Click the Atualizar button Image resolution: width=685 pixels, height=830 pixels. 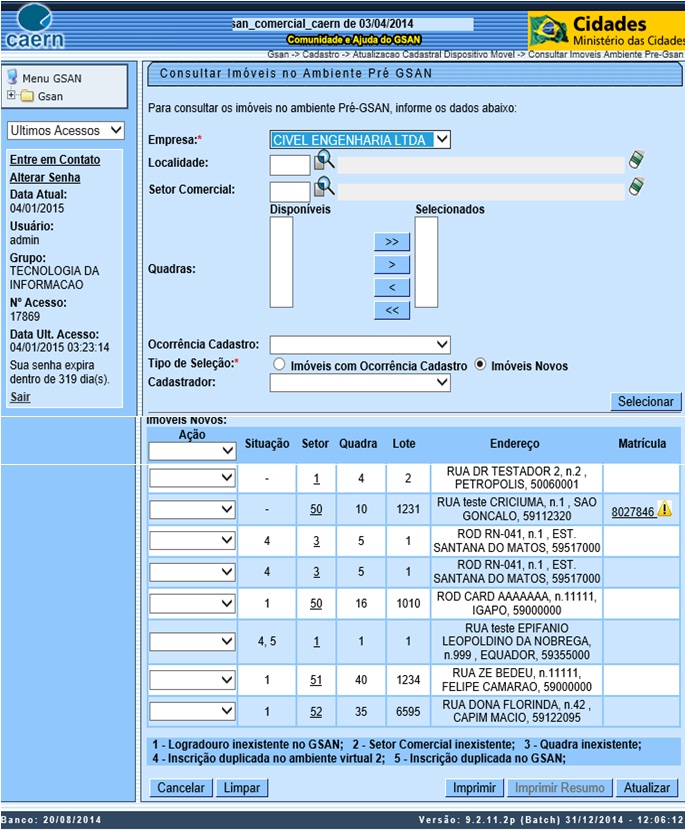click(647, 788)
